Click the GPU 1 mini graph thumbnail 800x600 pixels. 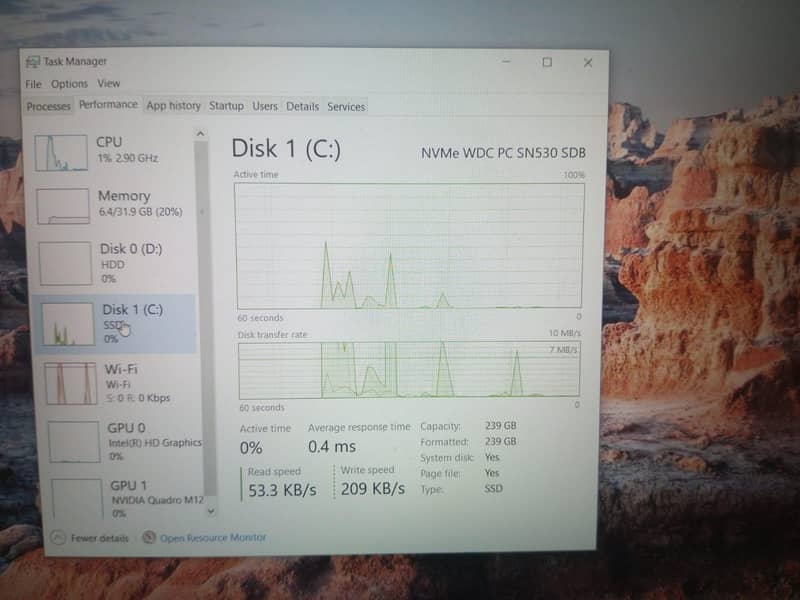(x=77, y=499)
